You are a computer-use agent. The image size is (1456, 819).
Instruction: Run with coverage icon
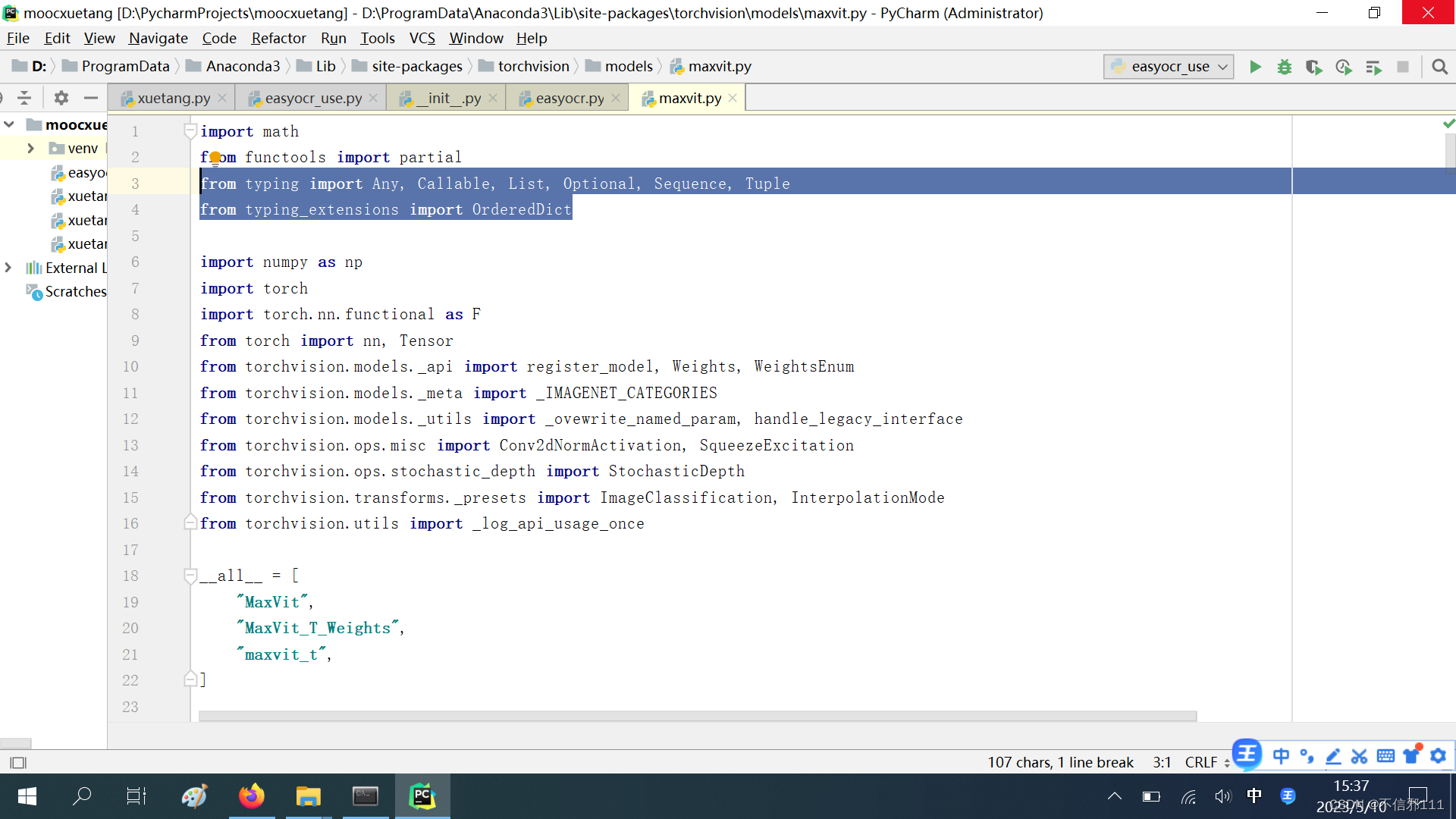(x=1314, y=67)
